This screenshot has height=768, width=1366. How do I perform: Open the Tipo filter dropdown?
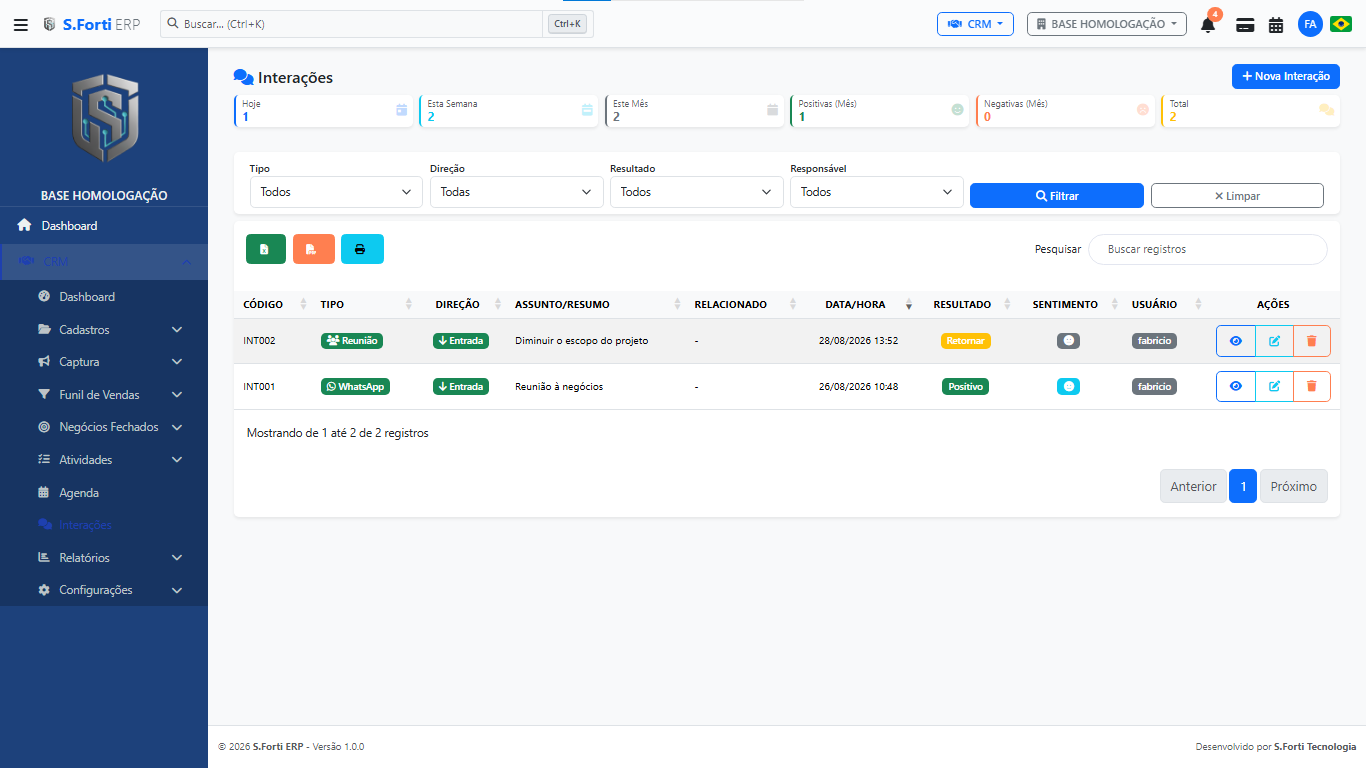coord(336,192)
